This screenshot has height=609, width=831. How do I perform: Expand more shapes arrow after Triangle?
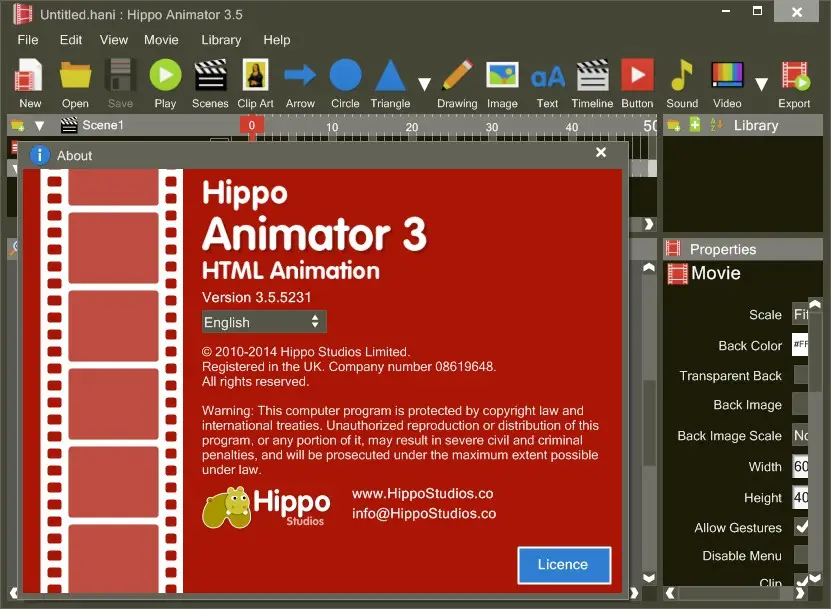click(x=424, y=84)
